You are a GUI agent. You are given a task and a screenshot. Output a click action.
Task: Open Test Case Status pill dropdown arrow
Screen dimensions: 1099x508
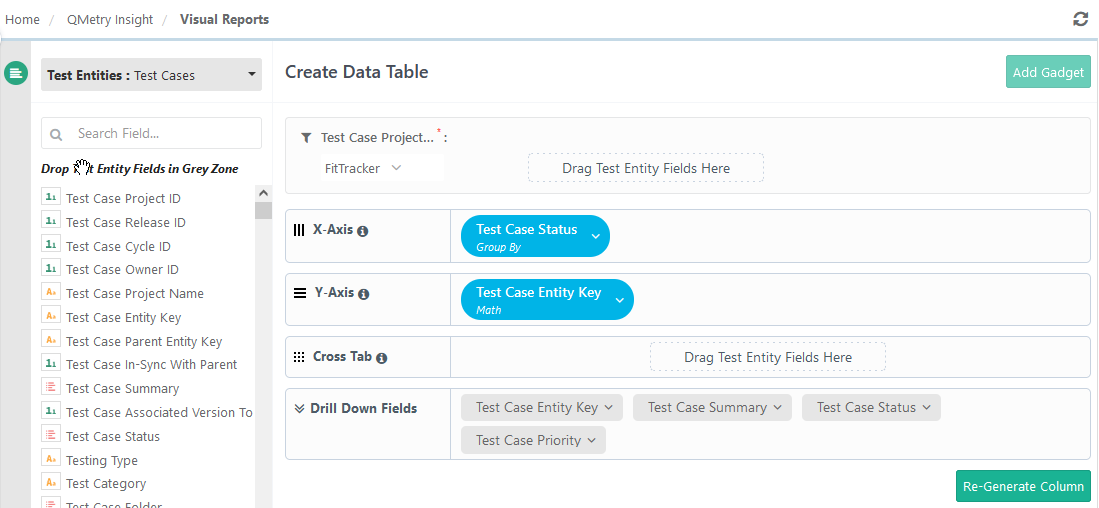tap(595, 237)
